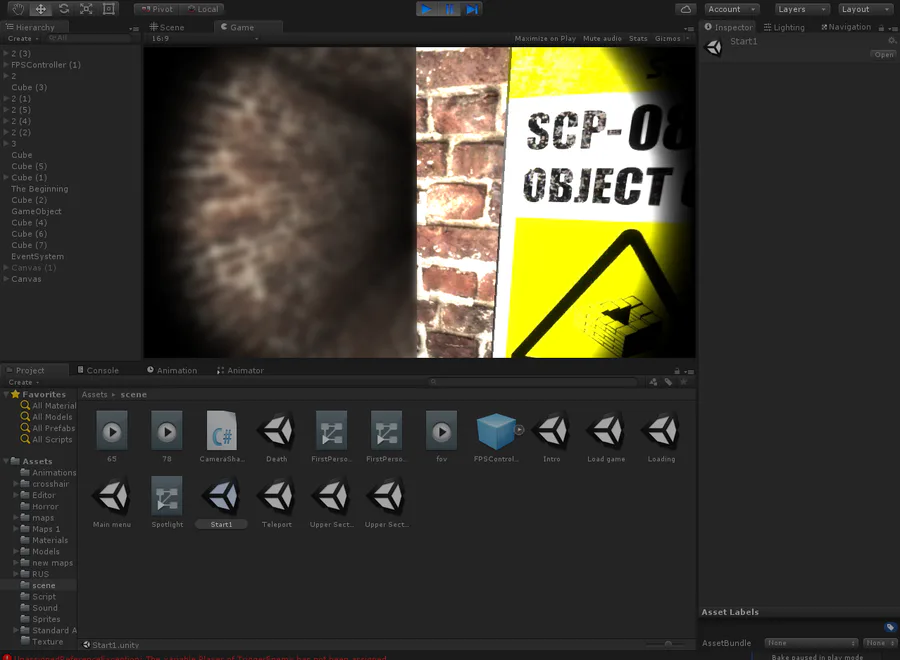The height and width of the screenshot is (660, 900).
Task: Step one frame forward
Action: point(472,9)
